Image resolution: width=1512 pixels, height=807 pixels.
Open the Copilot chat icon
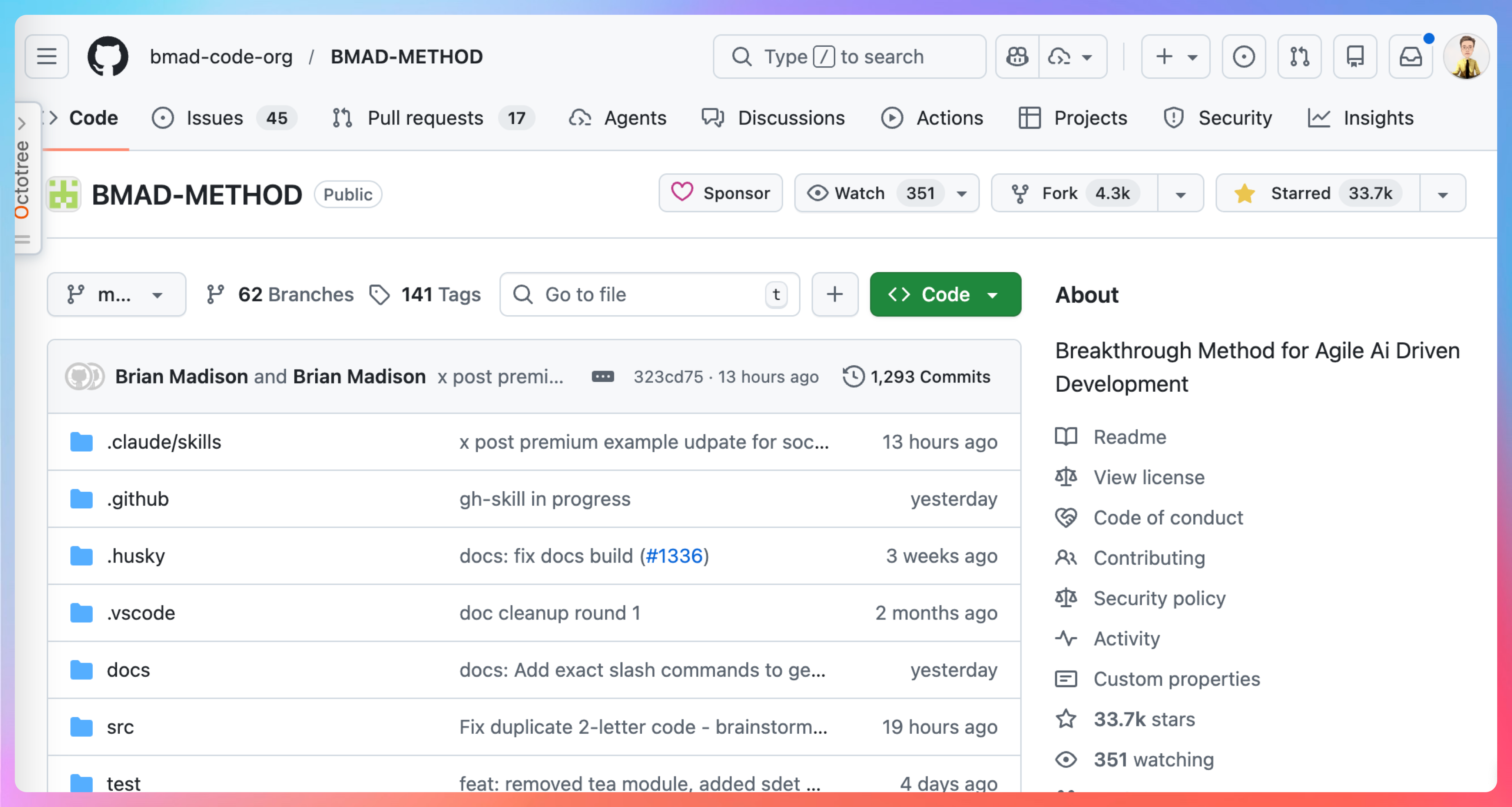click(1017, 56)
